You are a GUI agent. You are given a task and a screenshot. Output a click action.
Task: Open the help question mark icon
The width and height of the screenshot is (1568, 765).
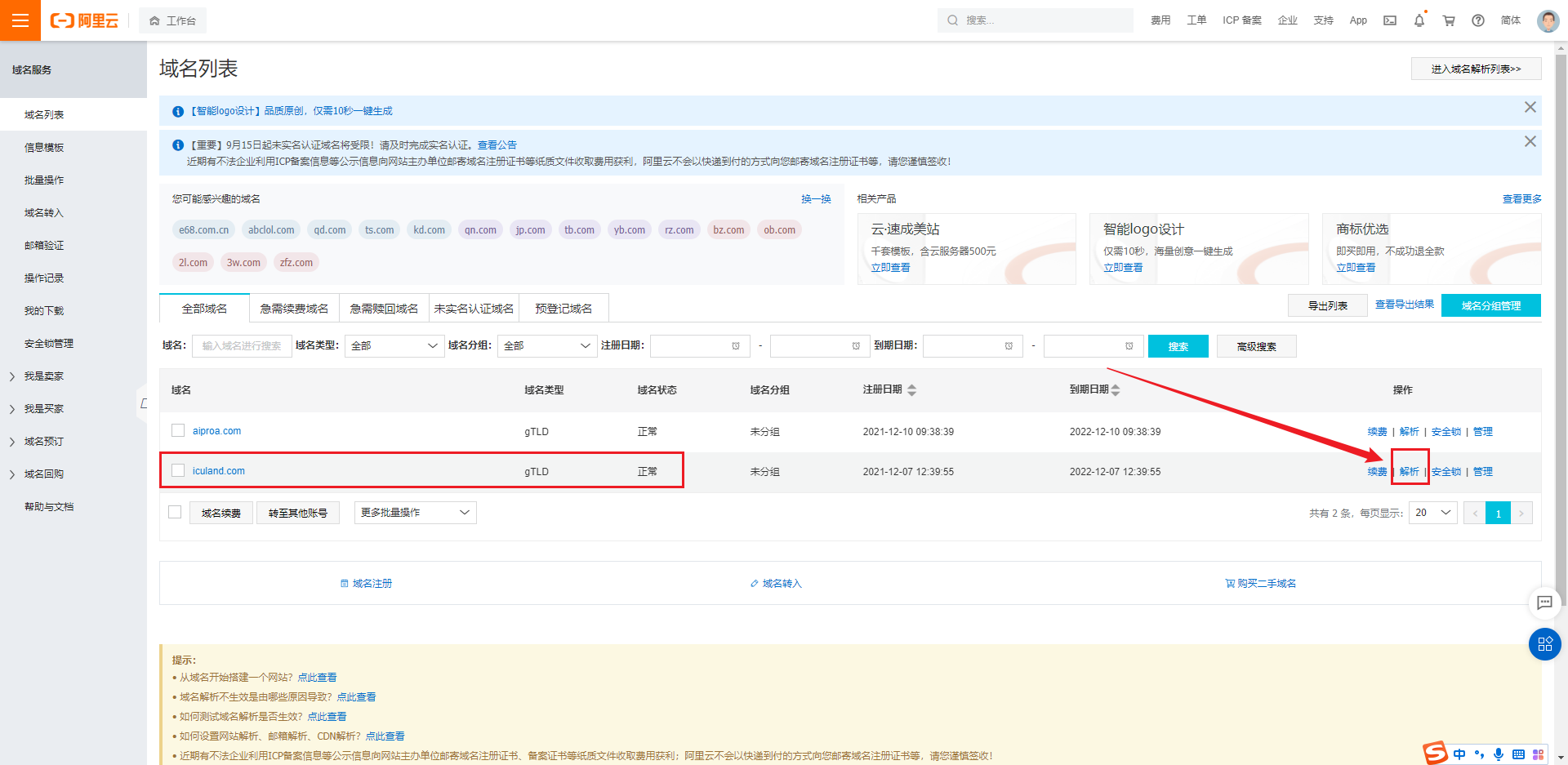(1477, 20)
